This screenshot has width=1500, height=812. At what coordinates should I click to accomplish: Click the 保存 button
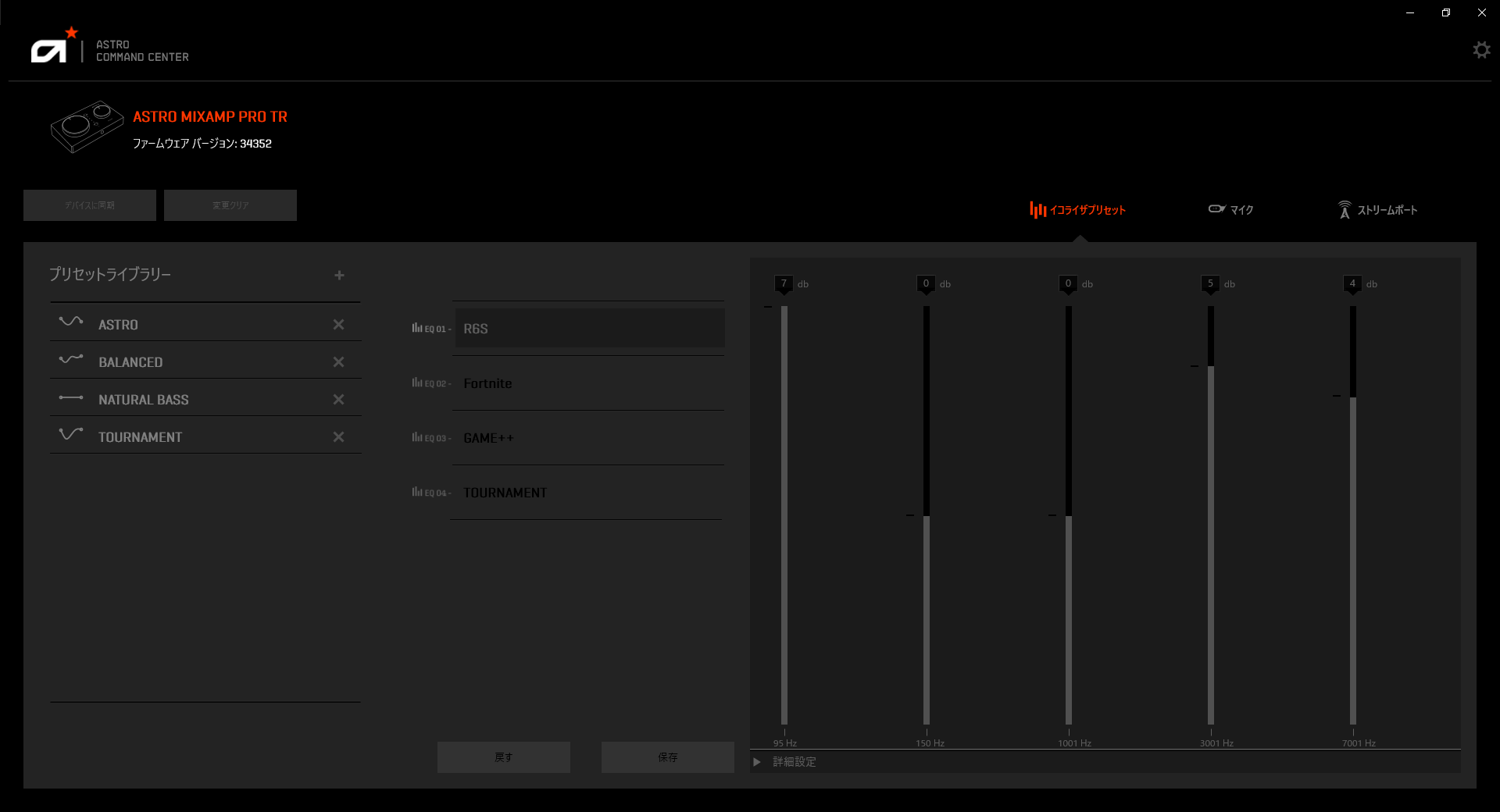tap(668, 757)
